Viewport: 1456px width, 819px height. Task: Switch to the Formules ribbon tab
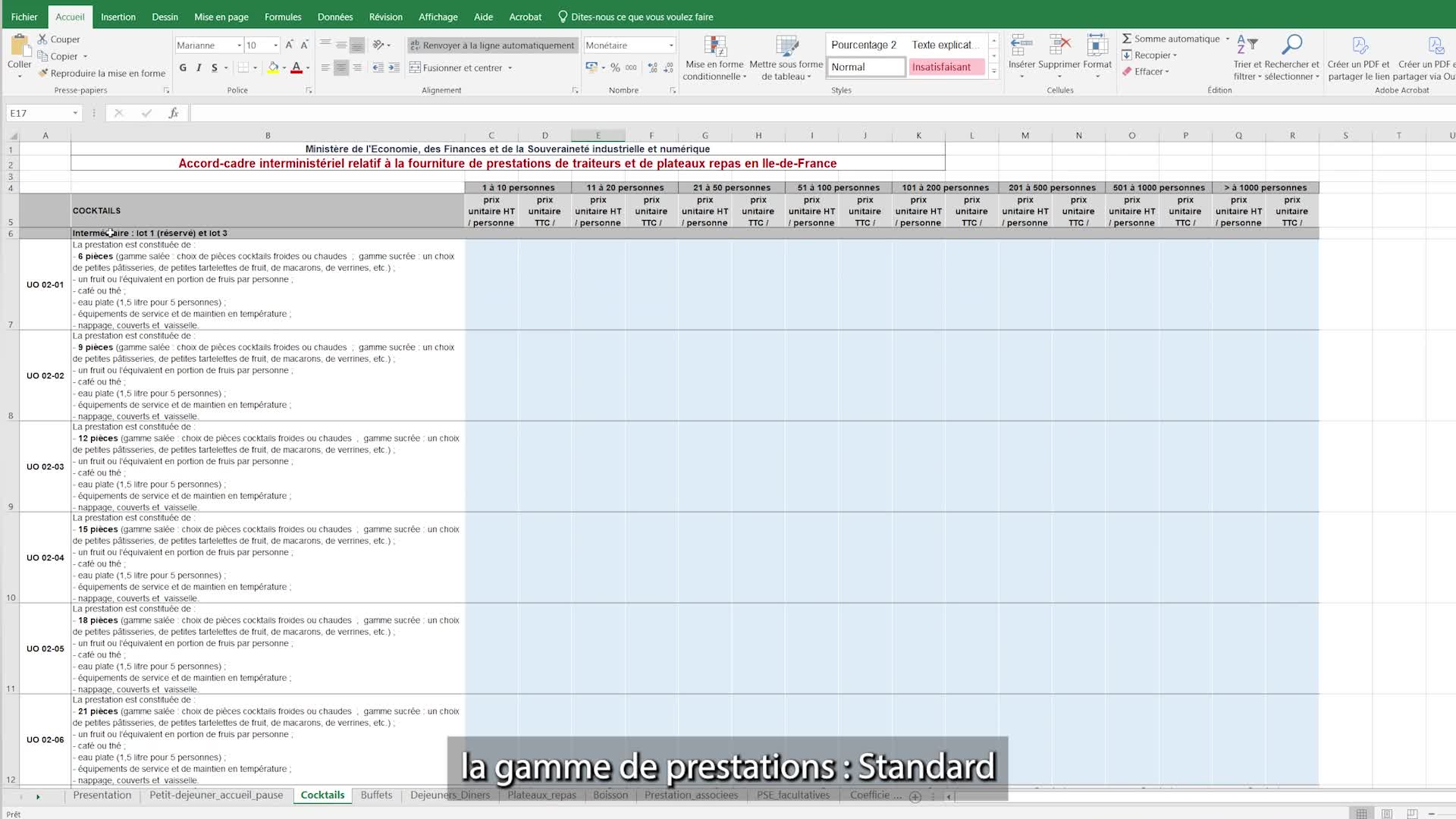coord(283,17)
